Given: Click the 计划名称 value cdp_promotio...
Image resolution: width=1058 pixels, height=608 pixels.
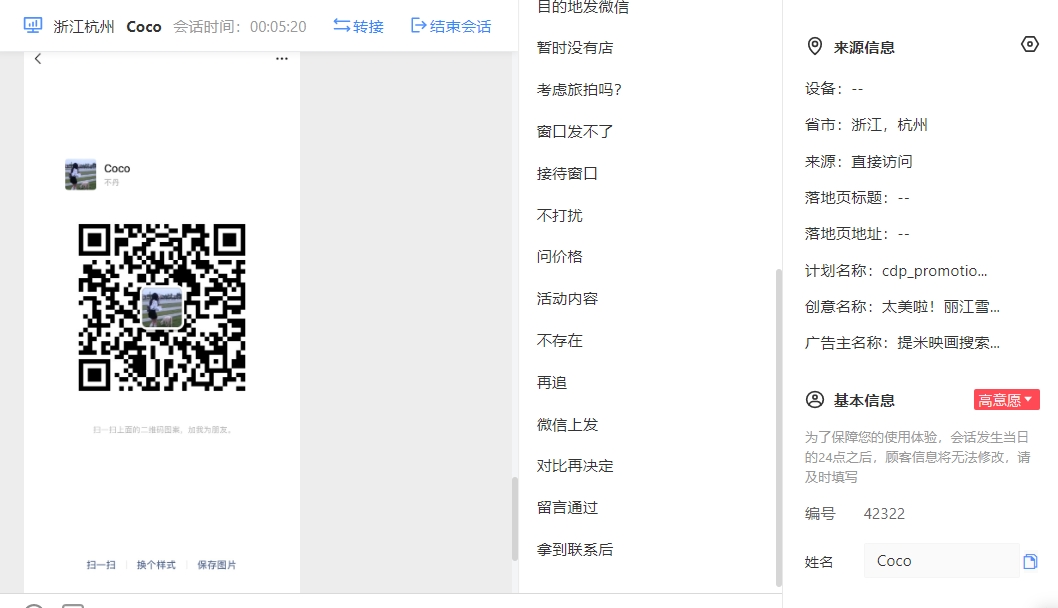Looking at the screenshot, I should tap(934, 271).
